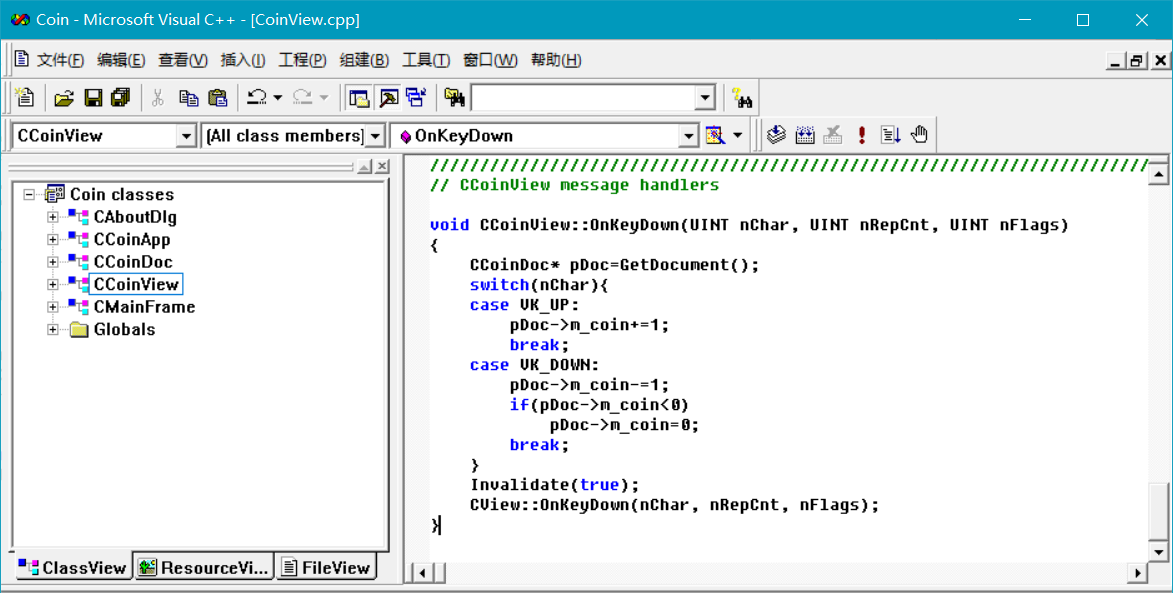Click the Build icon
The width and height of the screenshot is (1173, 593).
(x=805, y=135)
